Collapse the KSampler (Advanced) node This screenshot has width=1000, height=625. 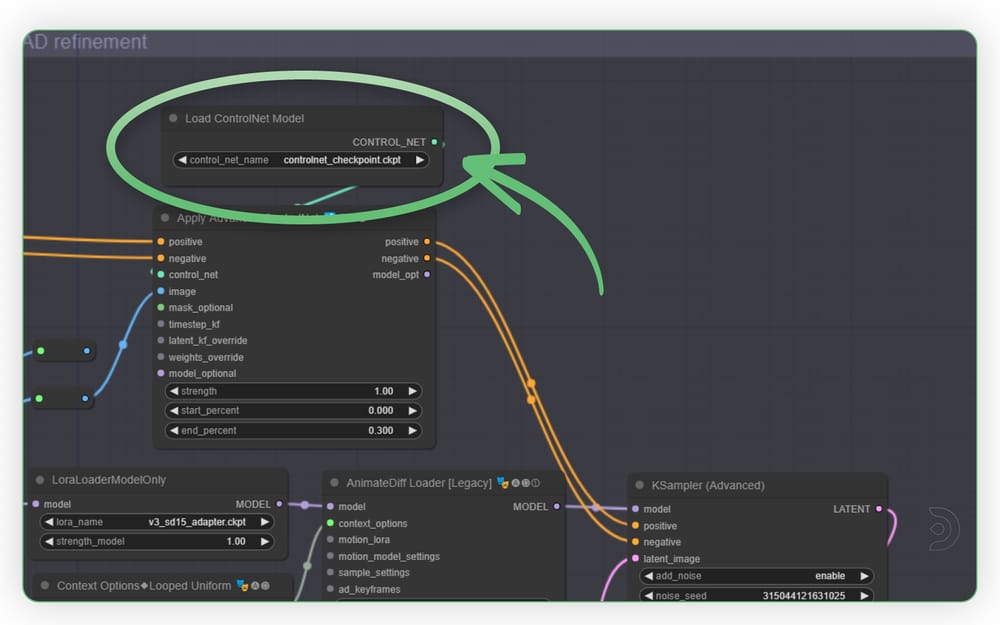[639, 485]
